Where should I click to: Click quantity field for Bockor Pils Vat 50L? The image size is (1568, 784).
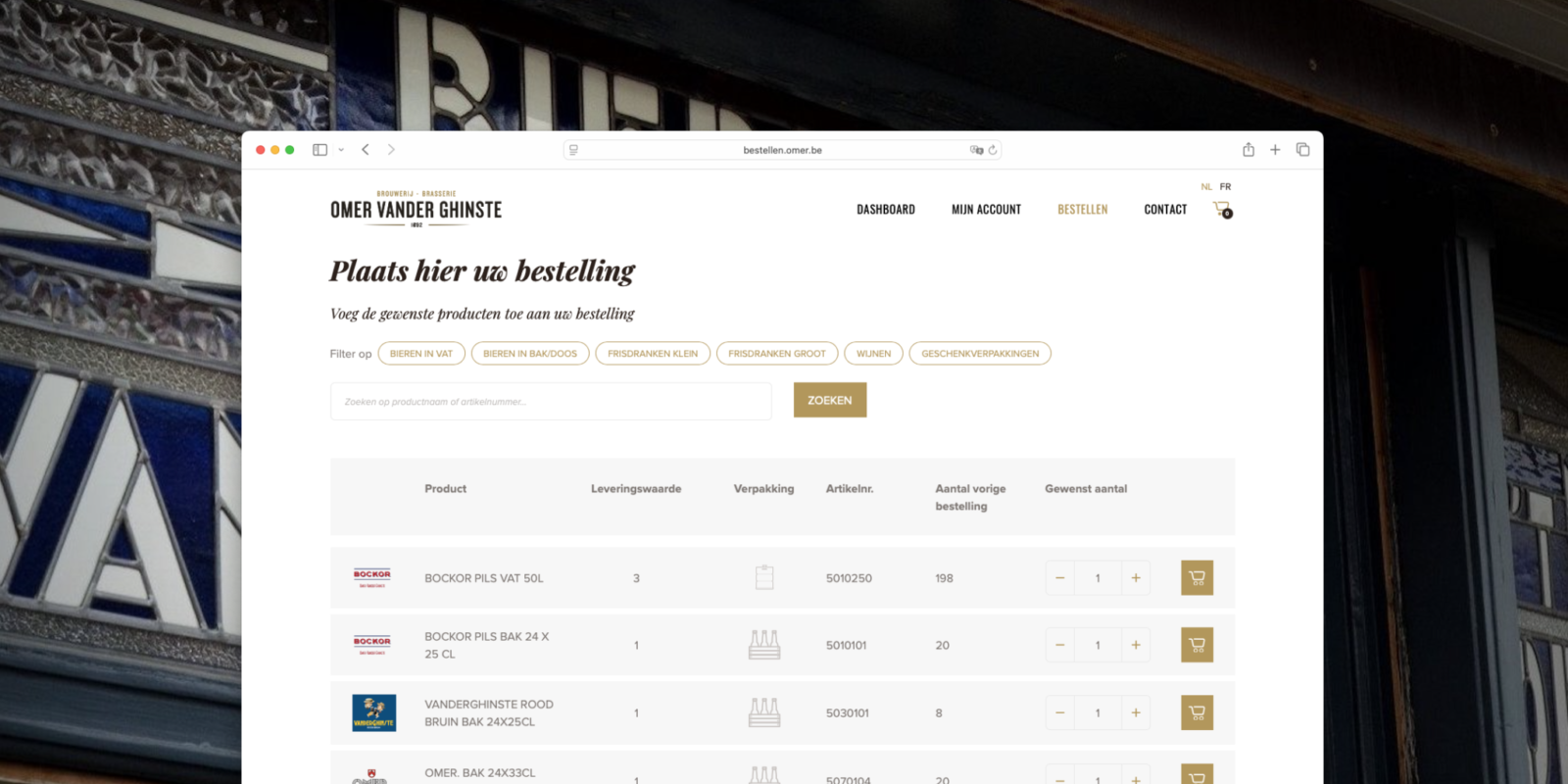(1098, 578)
